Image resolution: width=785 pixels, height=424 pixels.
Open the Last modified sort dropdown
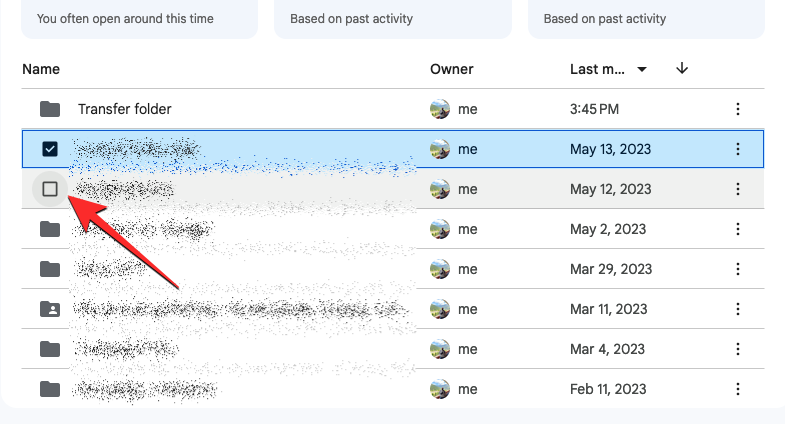coord(642,69)
